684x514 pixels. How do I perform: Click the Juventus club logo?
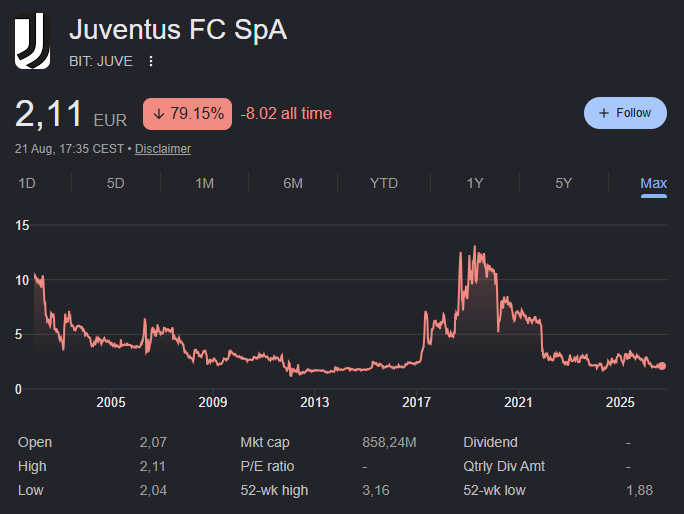pyautogui.click(x=32, y=41)
